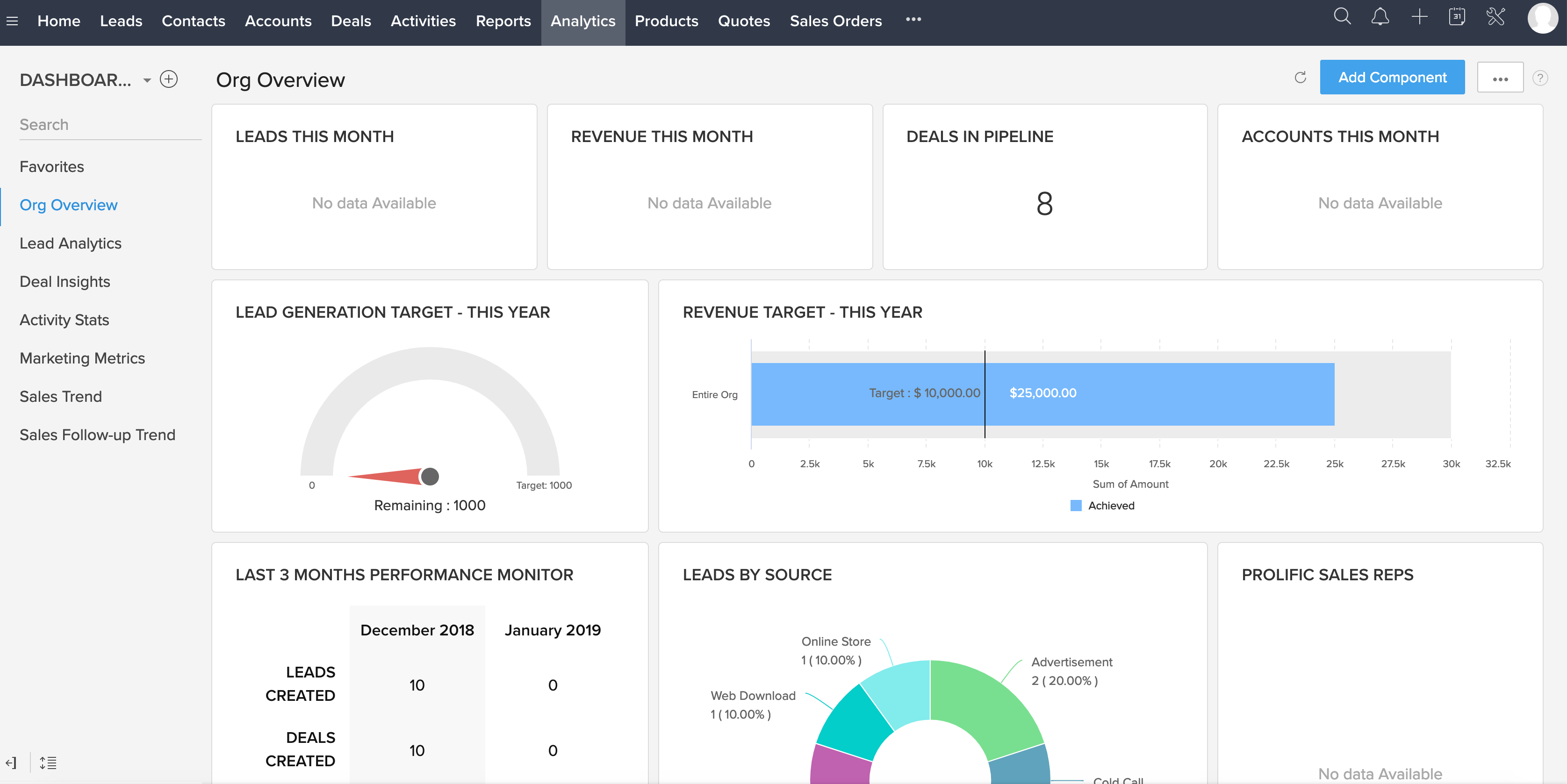Open the dashboard more options ellipsis button
This screenshot has height=784, width=1567.
(1500, 78)
